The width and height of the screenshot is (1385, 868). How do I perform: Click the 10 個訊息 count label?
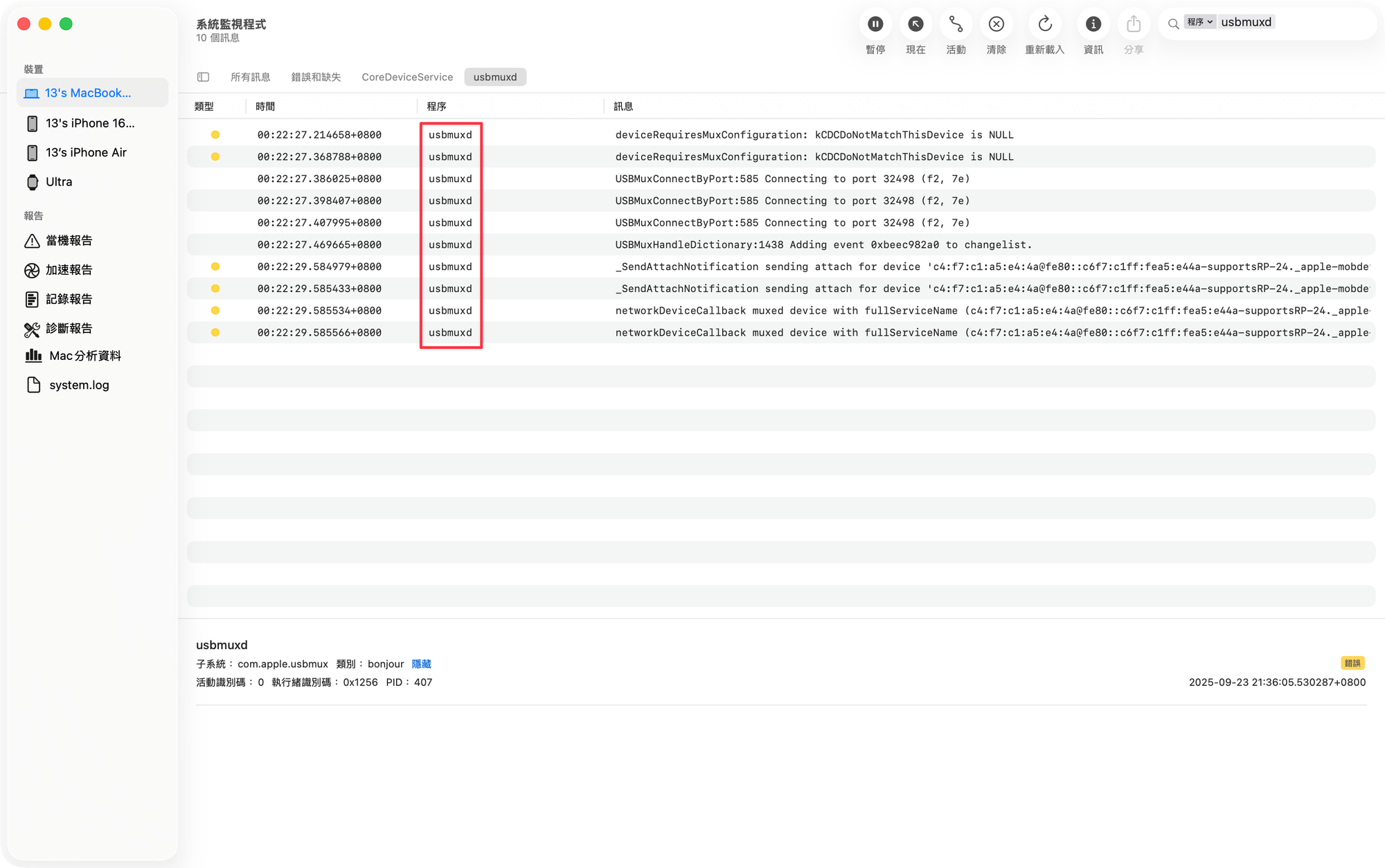coord(217,38)
